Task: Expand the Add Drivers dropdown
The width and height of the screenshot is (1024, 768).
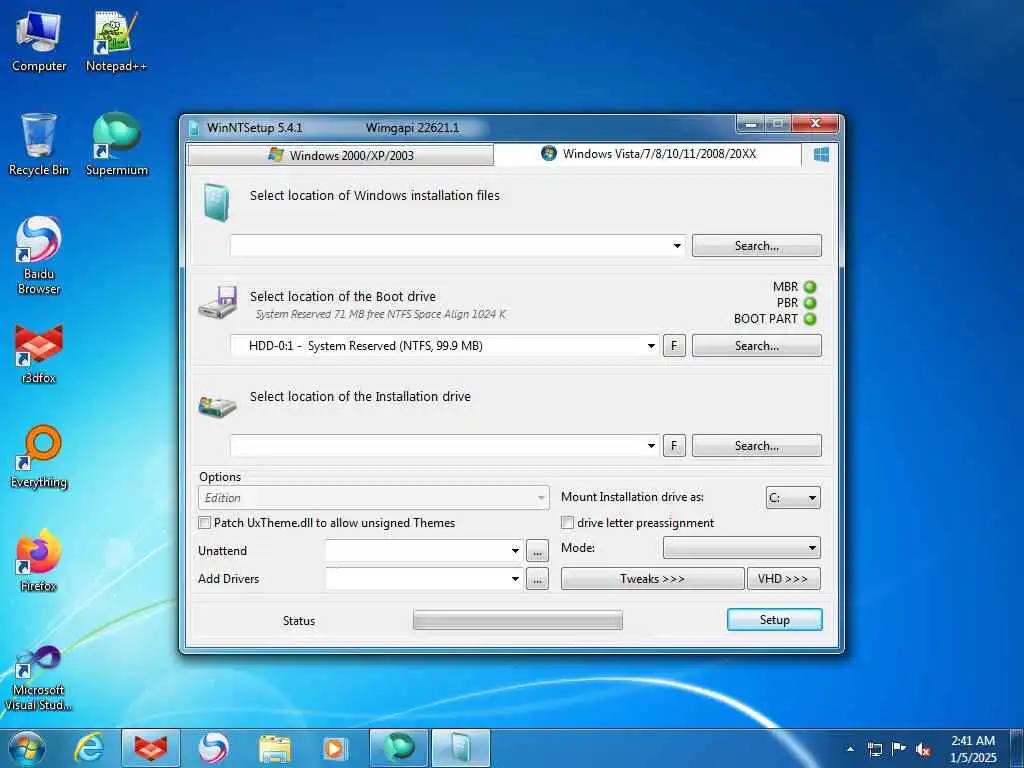Action: pos(515,579)
